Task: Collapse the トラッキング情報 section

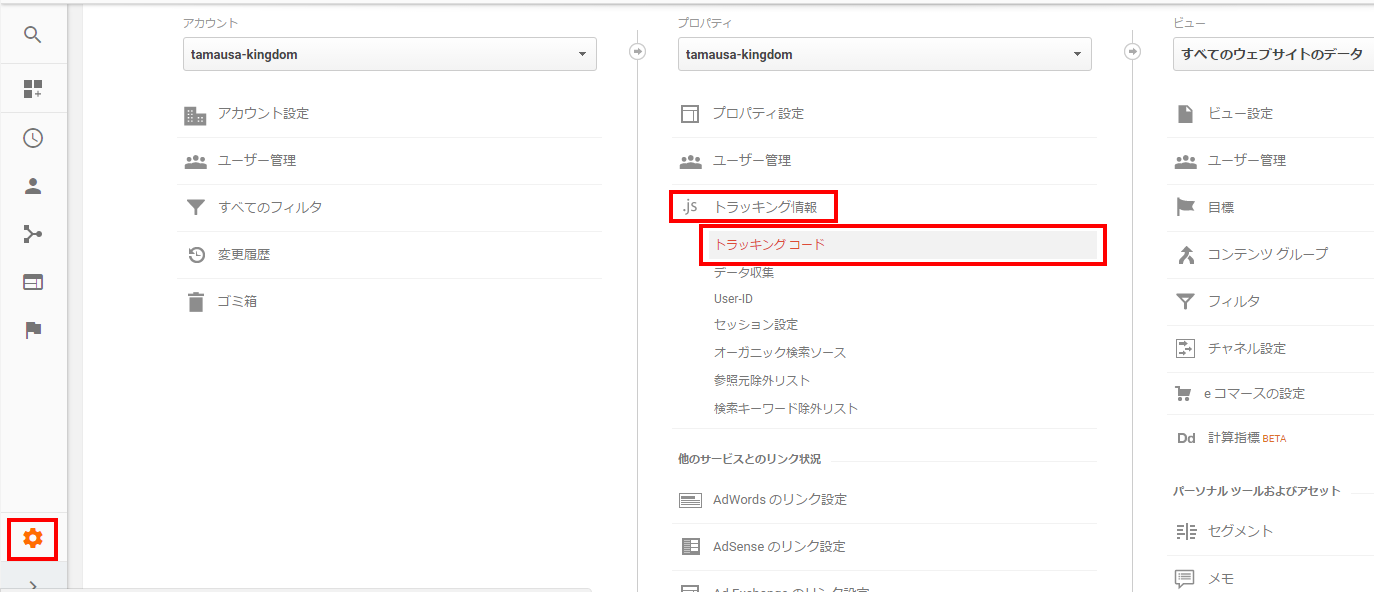Action: pyautogui.click(x=764, y=207)
